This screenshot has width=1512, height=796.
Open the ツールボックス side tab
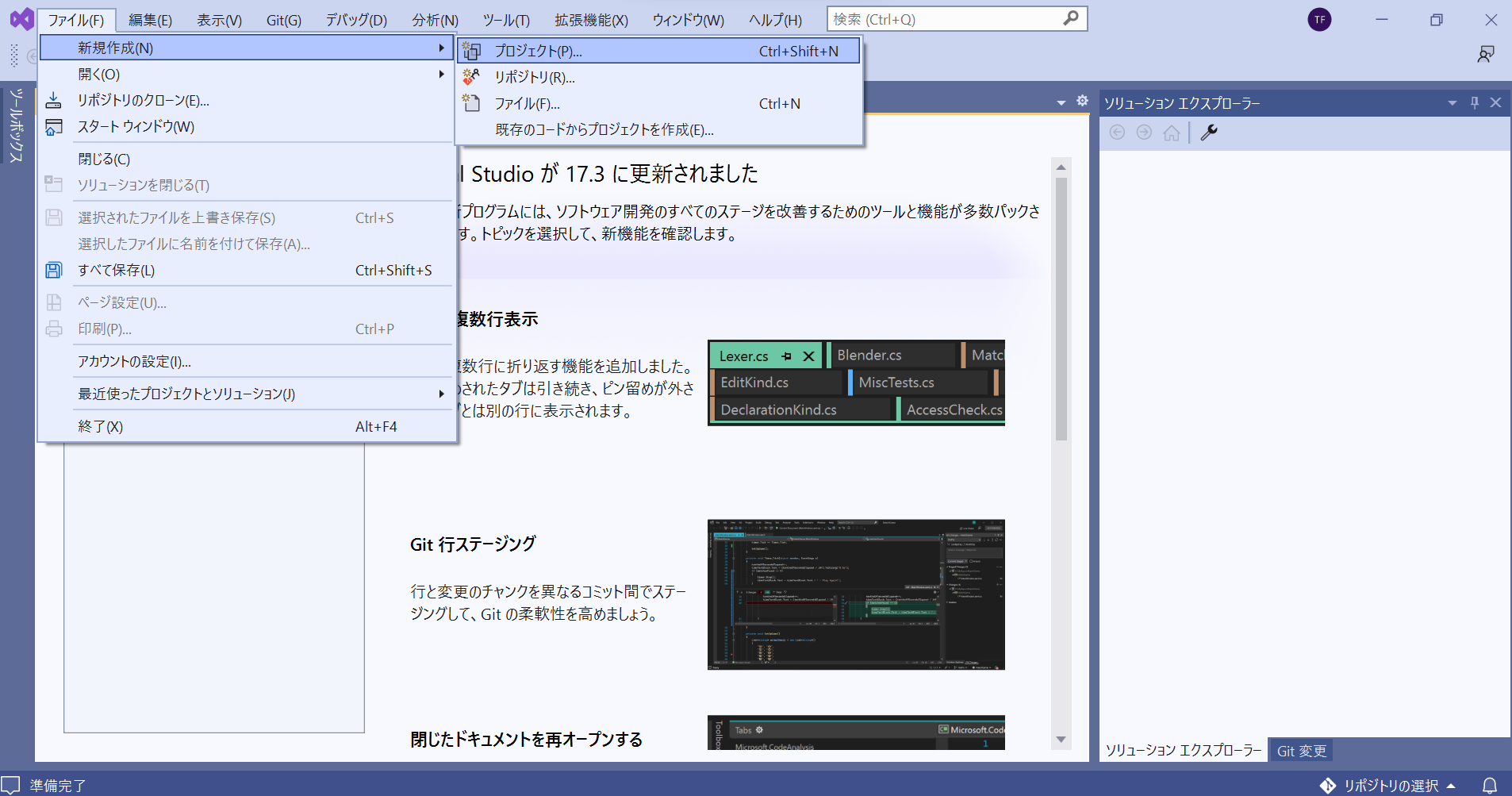click(16, 125)
